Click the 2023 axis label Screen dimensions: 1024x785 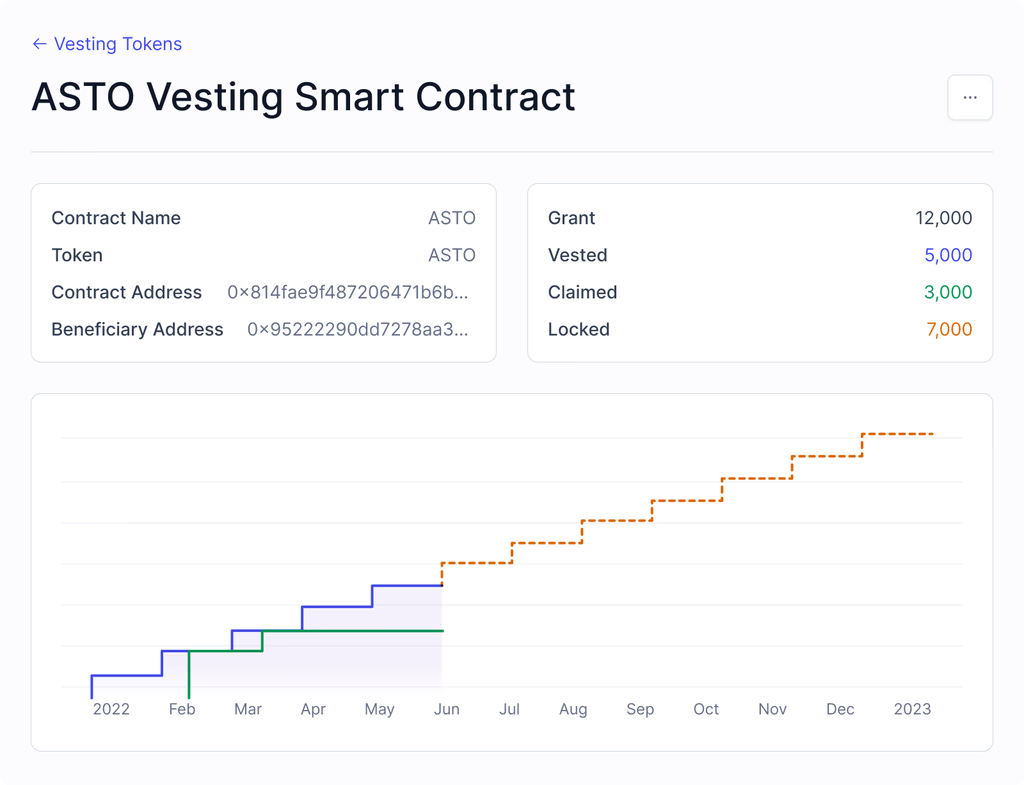coord(912,709)
